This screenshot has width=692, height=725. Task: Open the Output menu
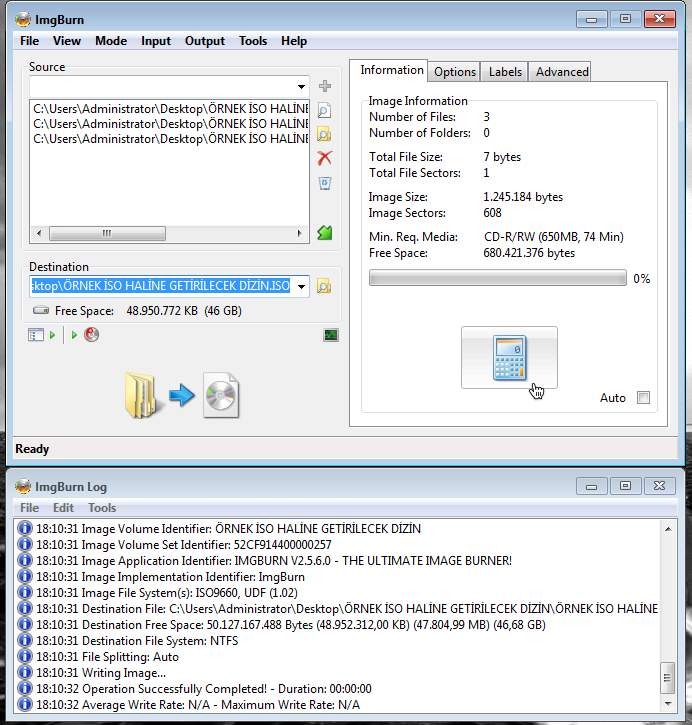(x=205, y=41)
